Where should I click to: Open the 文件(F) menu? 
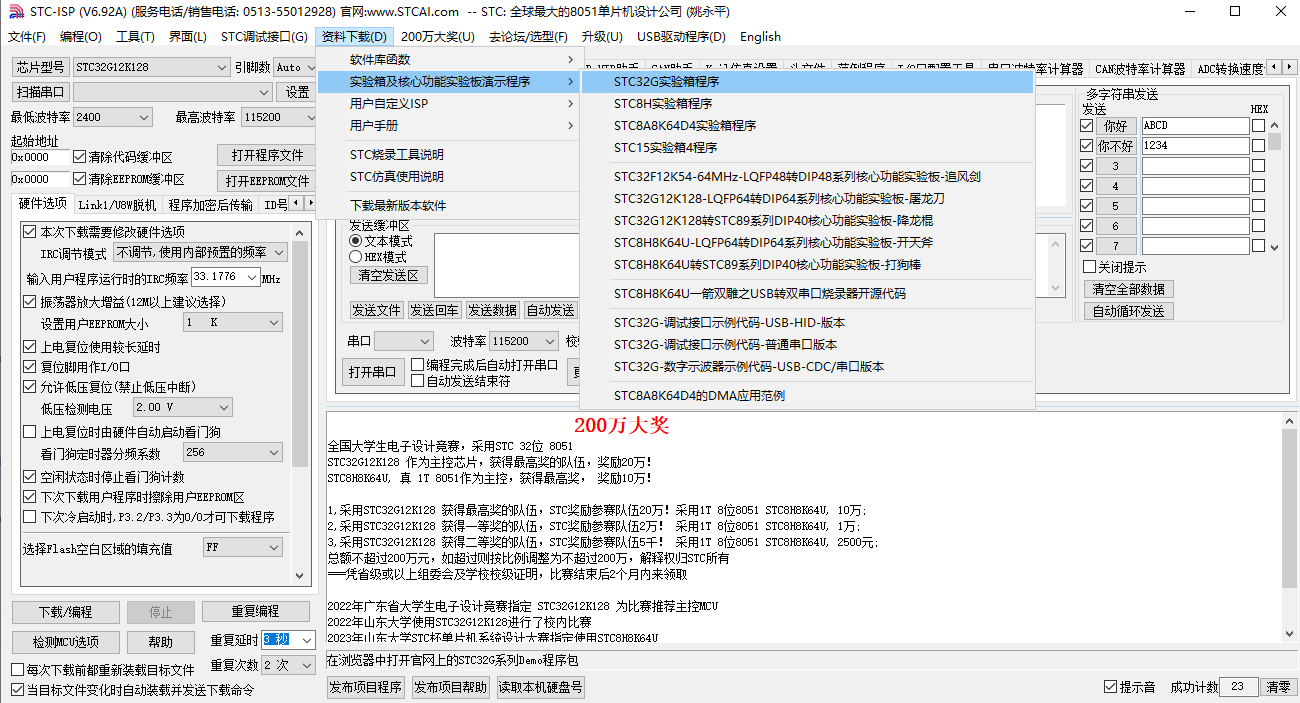point(27,37)
